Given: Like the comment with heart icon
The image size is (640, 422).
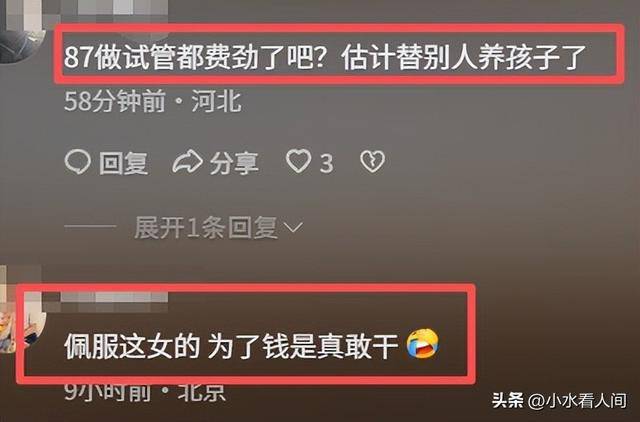Looking at the screenshot, I should [298, 161].
